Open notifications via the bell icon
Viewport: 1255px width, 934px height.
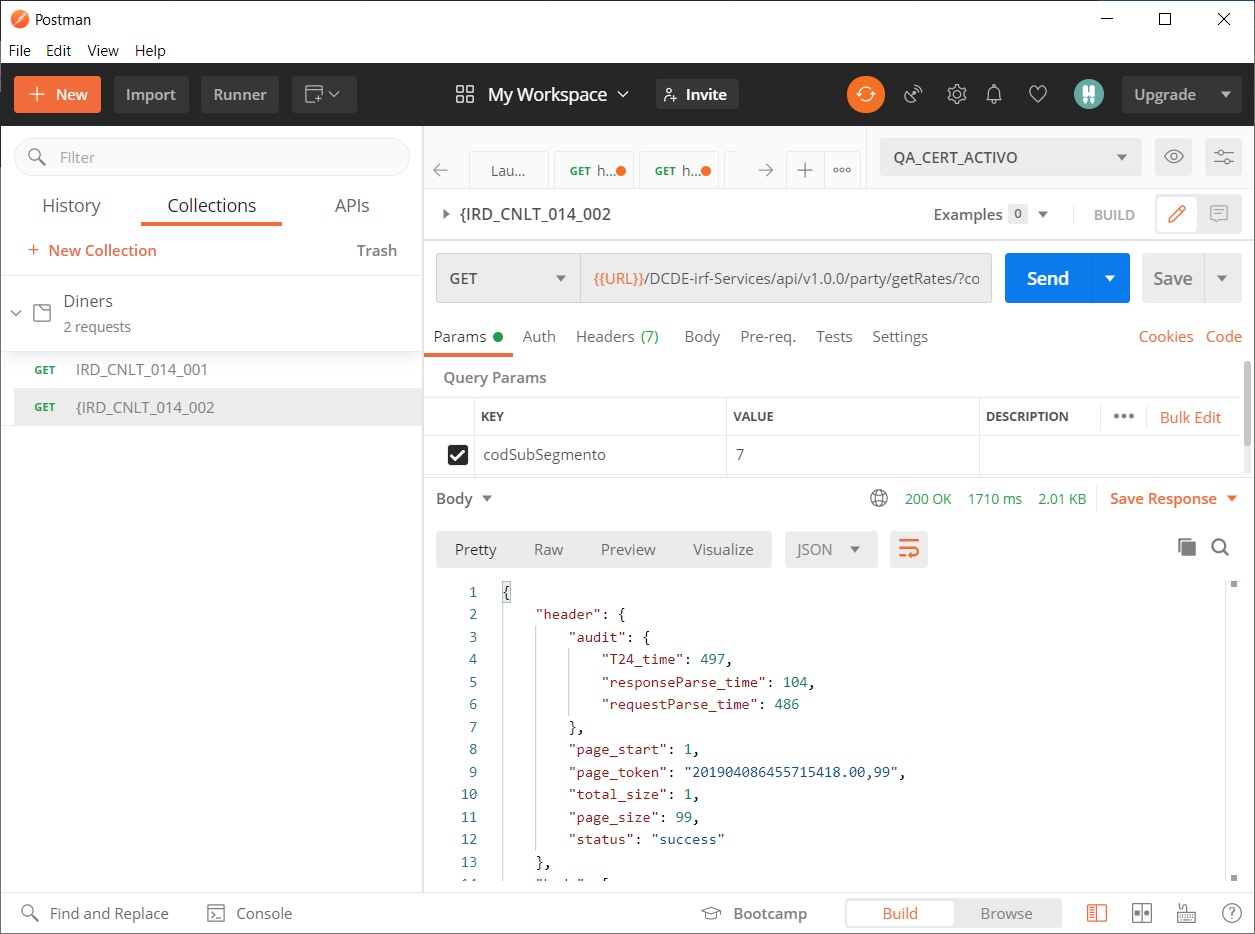point(993,93)
